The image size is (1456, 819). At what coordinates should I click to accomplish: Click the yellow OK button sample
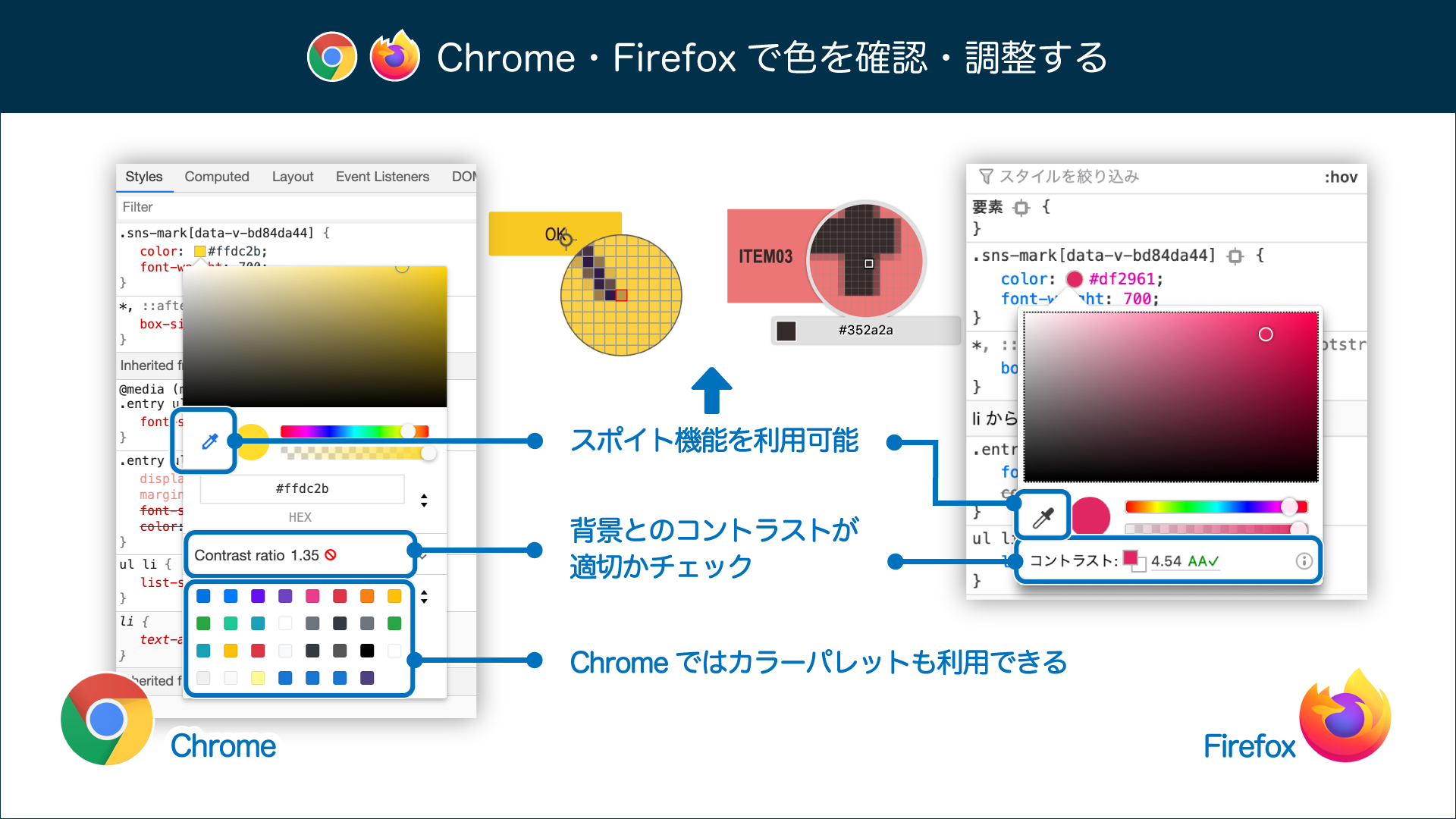coord(555,234)
